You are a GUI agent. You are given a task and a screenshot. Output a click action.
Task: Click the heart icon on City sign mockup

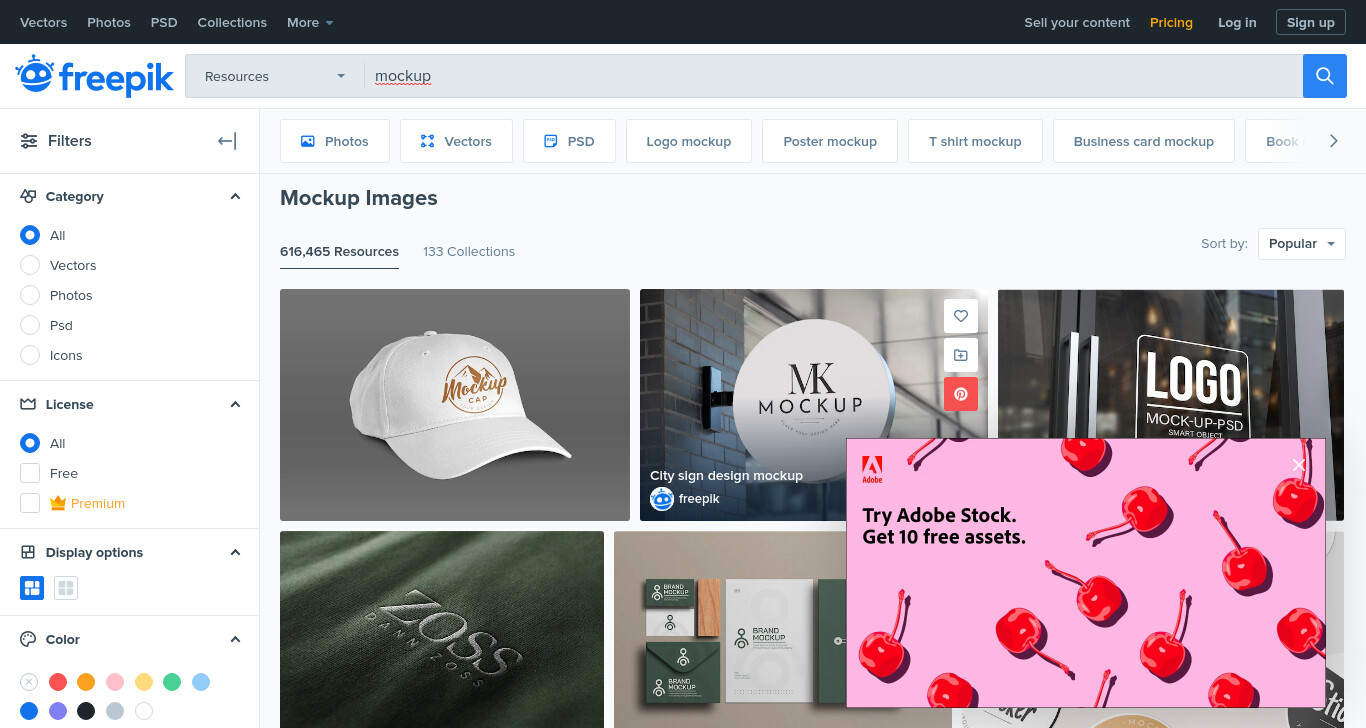[961, 316]
